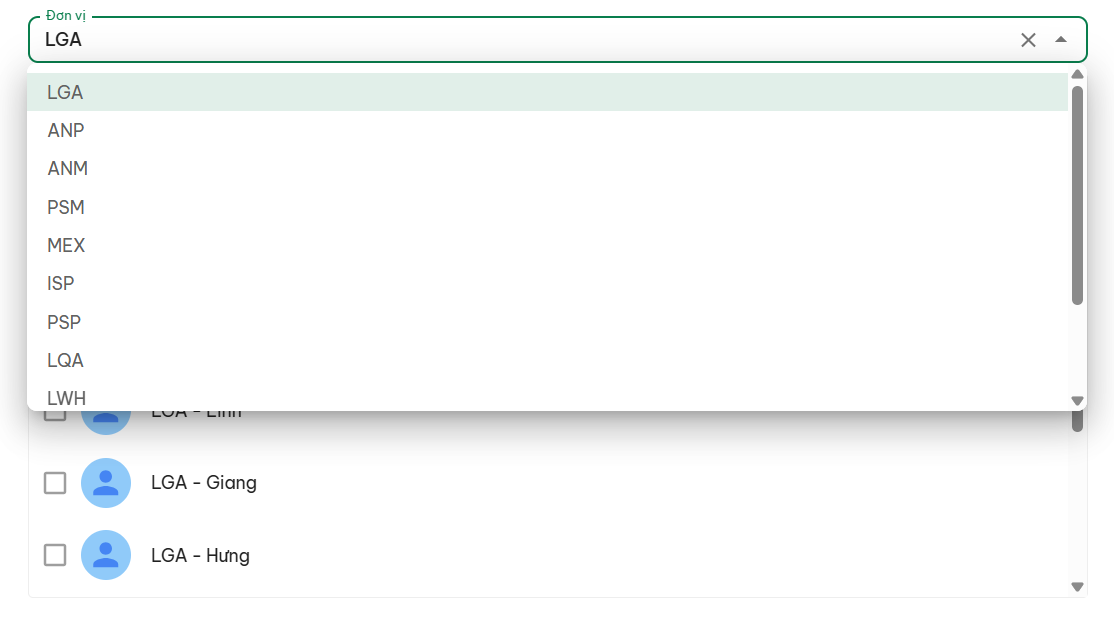Select LGA option in the list
This screenshot has width=1114, height=620.
click(x=547, y=92)
